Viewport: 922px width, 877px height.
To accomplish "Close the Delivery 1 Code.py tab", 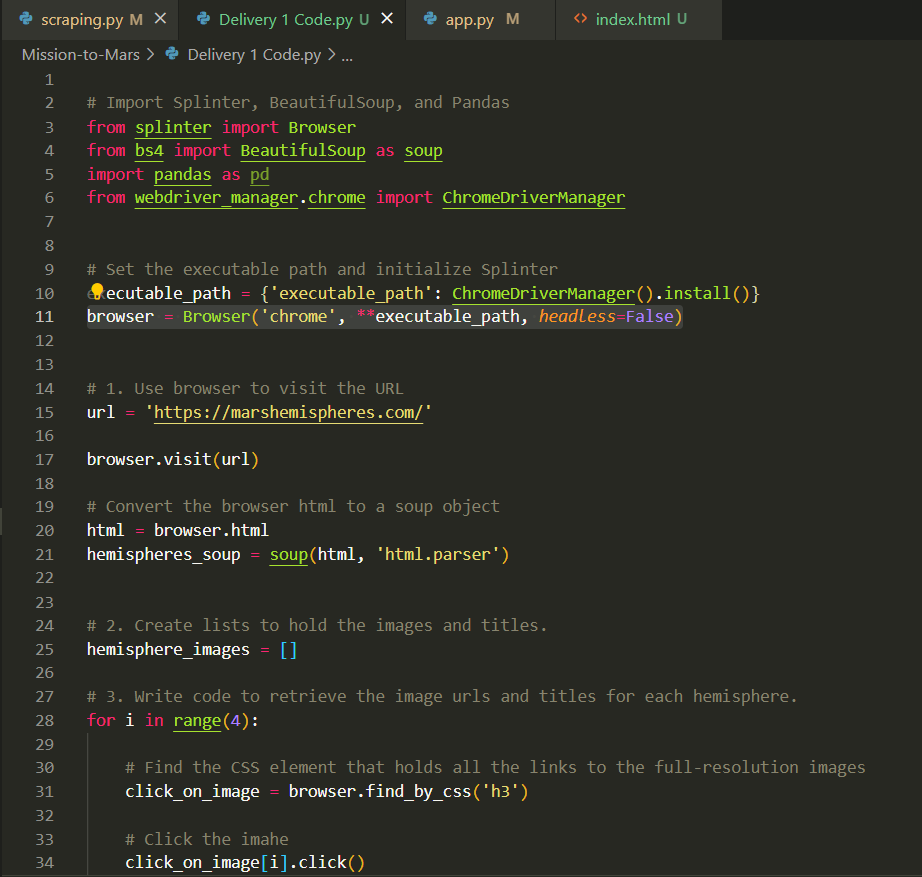I will click(x=387, y=19).
